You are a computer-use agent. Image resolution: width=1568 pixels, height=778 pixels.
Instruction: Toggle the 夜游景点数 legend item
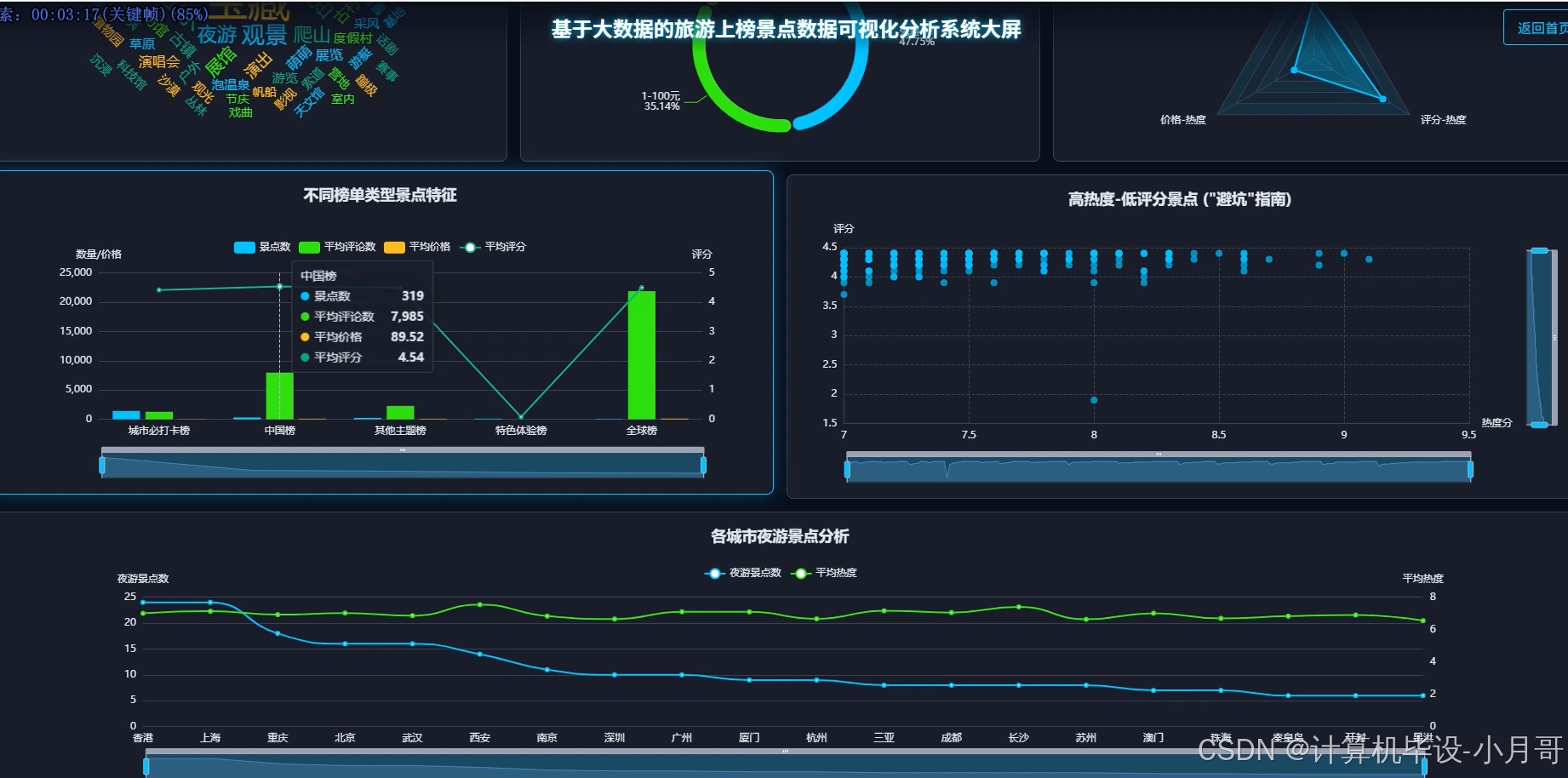(742, 573)
